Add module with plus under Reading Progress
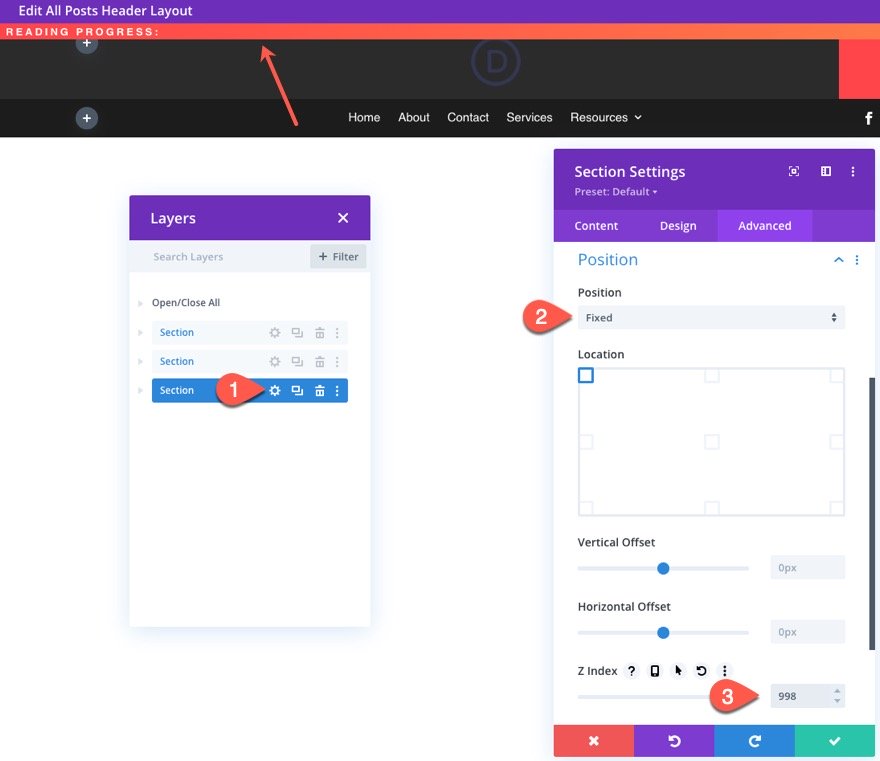 point(86,44)
